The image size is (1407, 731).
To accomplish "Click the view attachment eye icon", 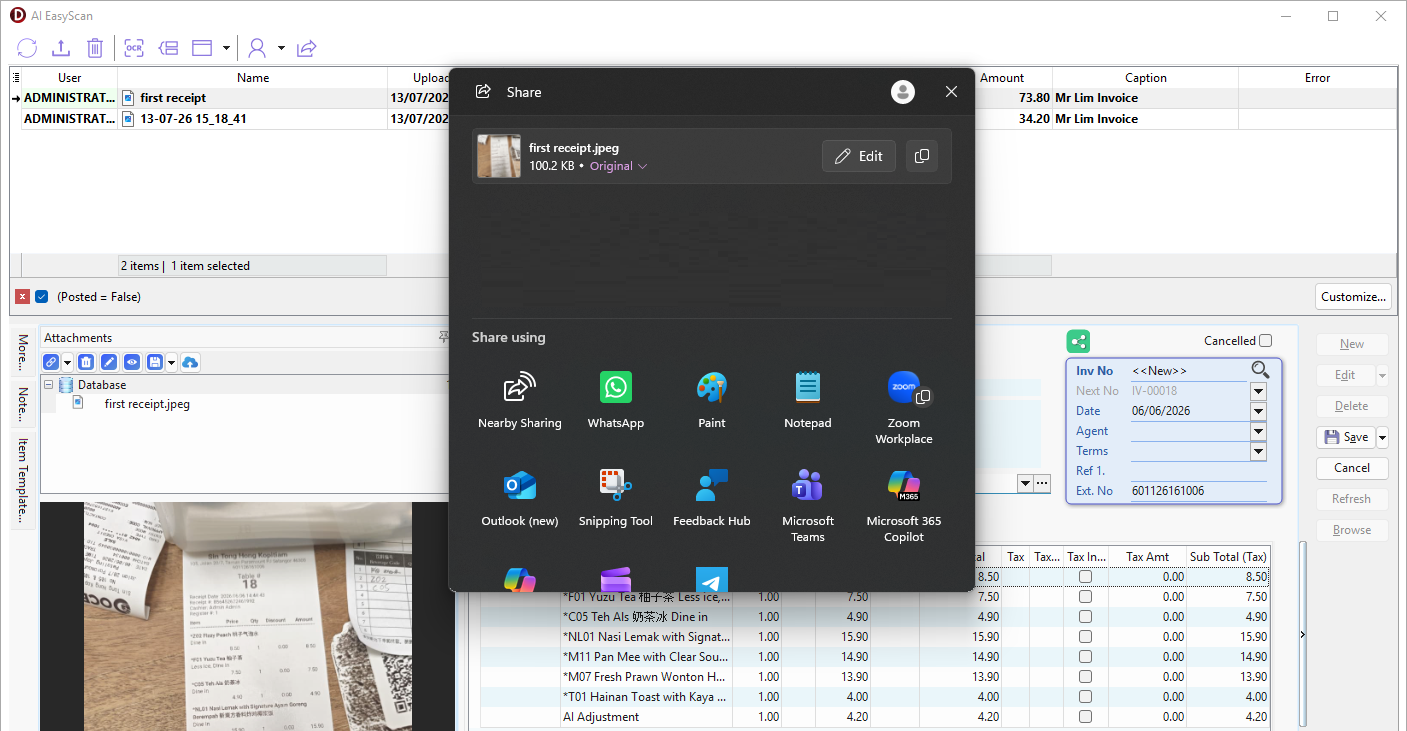I will 132,362.
